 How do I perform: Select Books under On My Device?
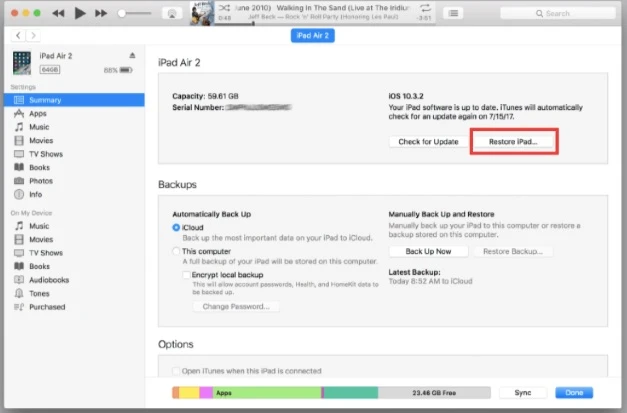click(x=74, y=266)
